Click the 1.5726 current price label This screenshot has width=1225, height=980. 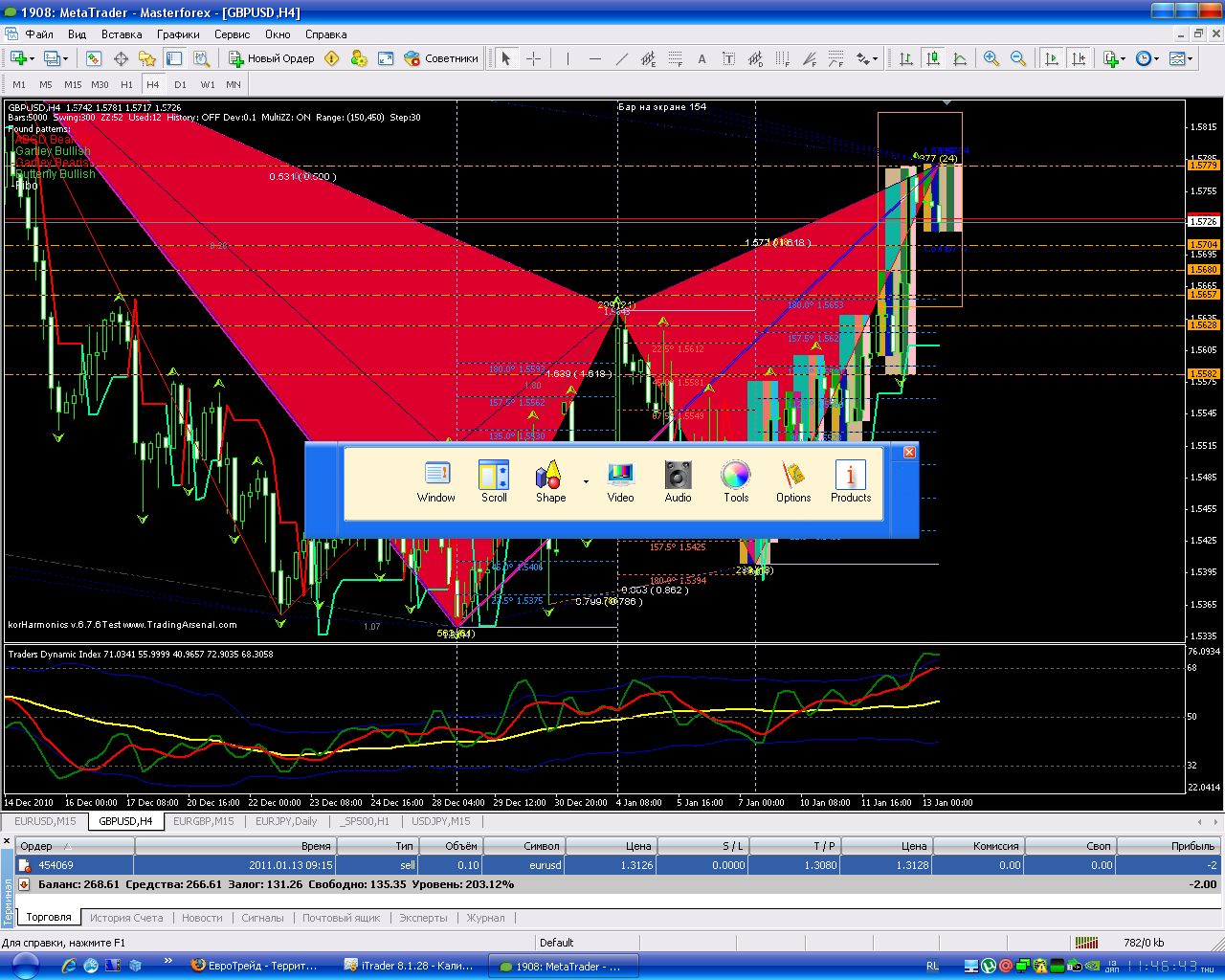coord(1203,222)
